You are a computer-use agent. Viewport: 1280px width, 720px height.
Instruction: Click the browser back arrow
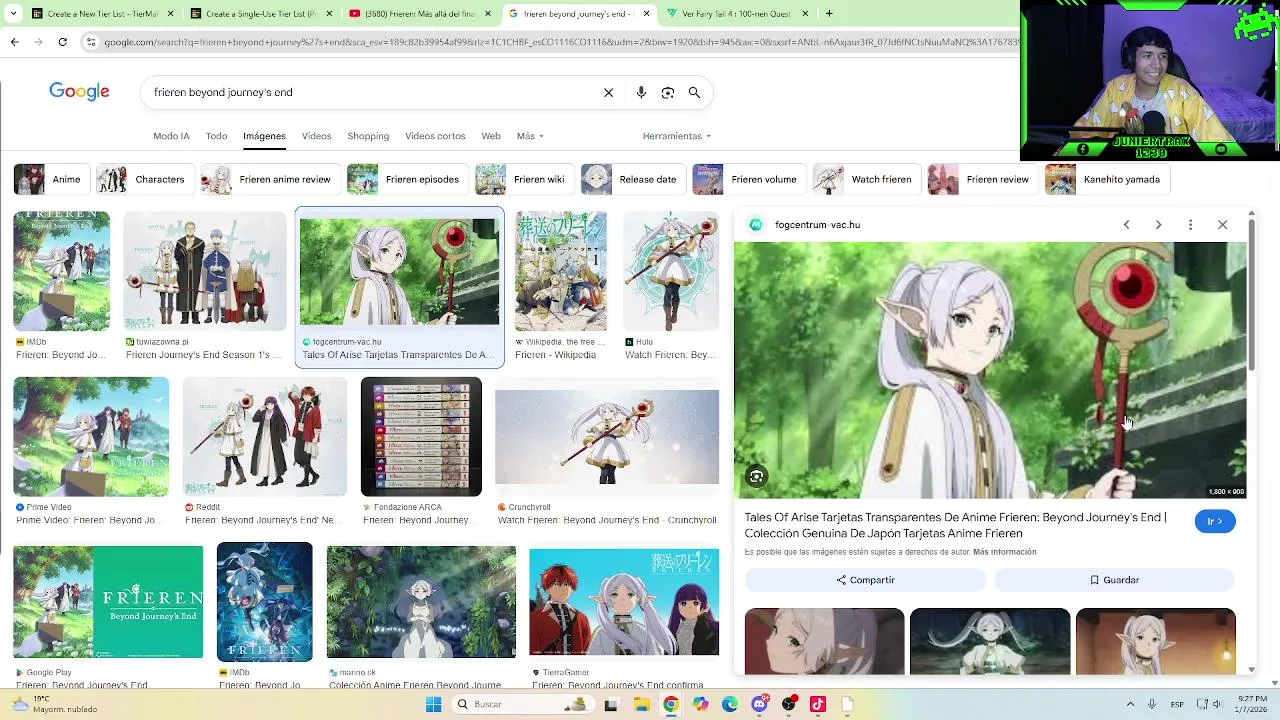click(14, 42)
